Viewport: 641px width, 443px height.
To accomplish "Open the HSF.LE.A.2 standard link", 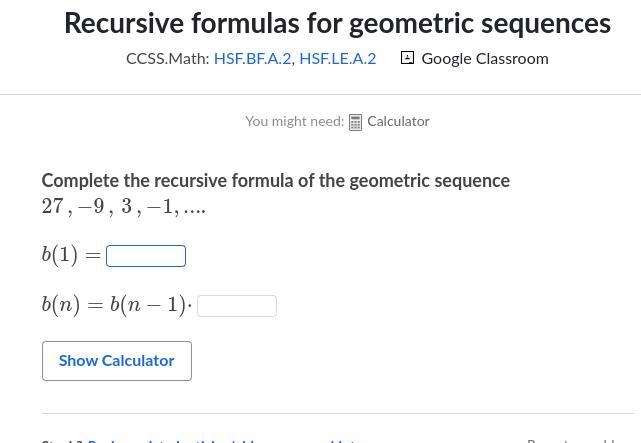I will pyautogui.click(x=338, y=59).
